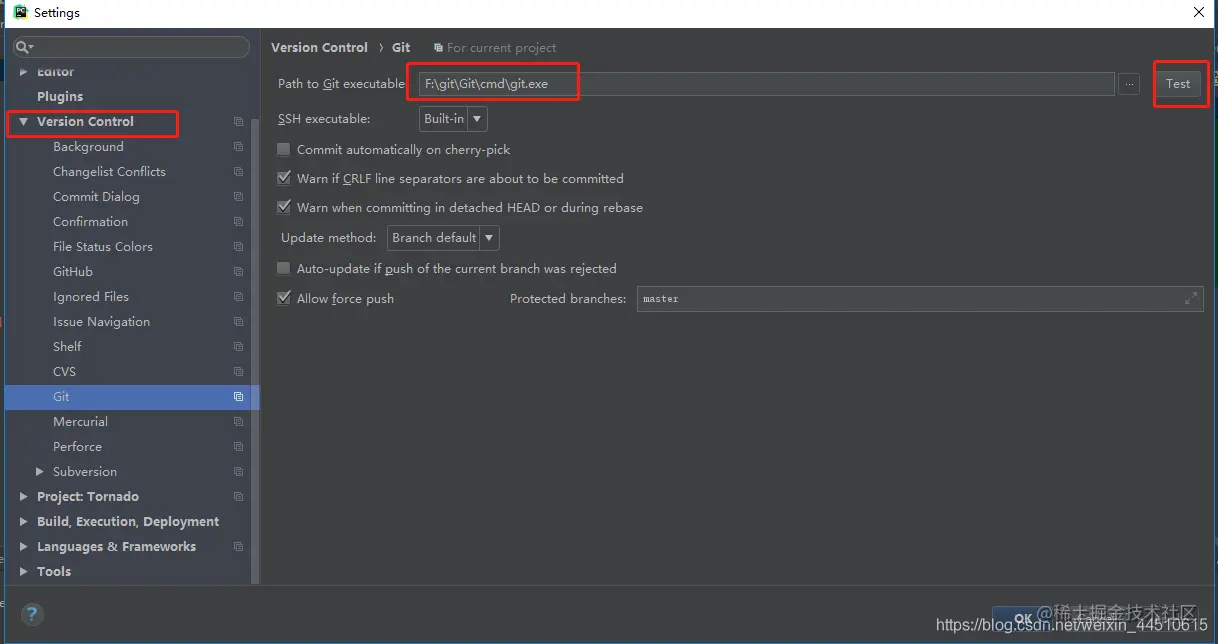Open Commit Dialog settings page
Viewport: 1218px width, 644px height.
(x=96, y=197)
